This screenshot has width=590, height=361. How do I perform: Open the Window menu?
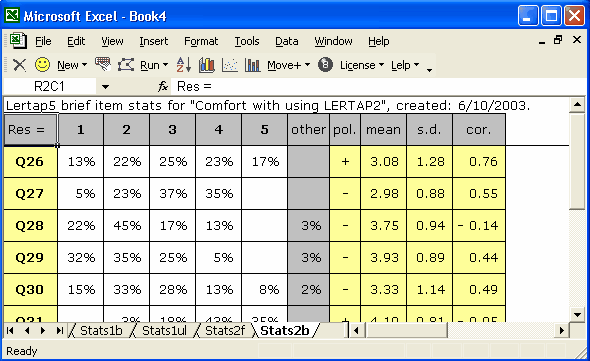(333, 41)
